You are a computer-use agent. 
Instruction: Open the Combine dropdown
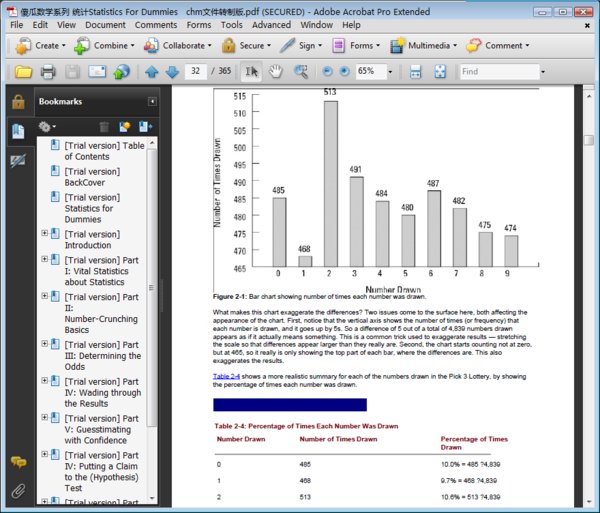point(104,46)
